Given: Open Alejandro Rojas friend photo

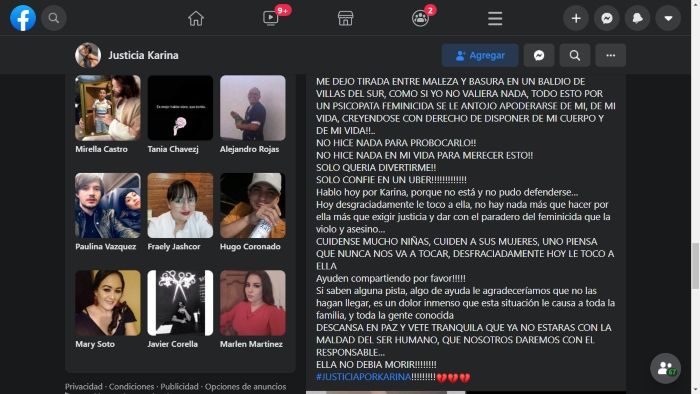Looking at the screenshot, I should tap(253, 108).
